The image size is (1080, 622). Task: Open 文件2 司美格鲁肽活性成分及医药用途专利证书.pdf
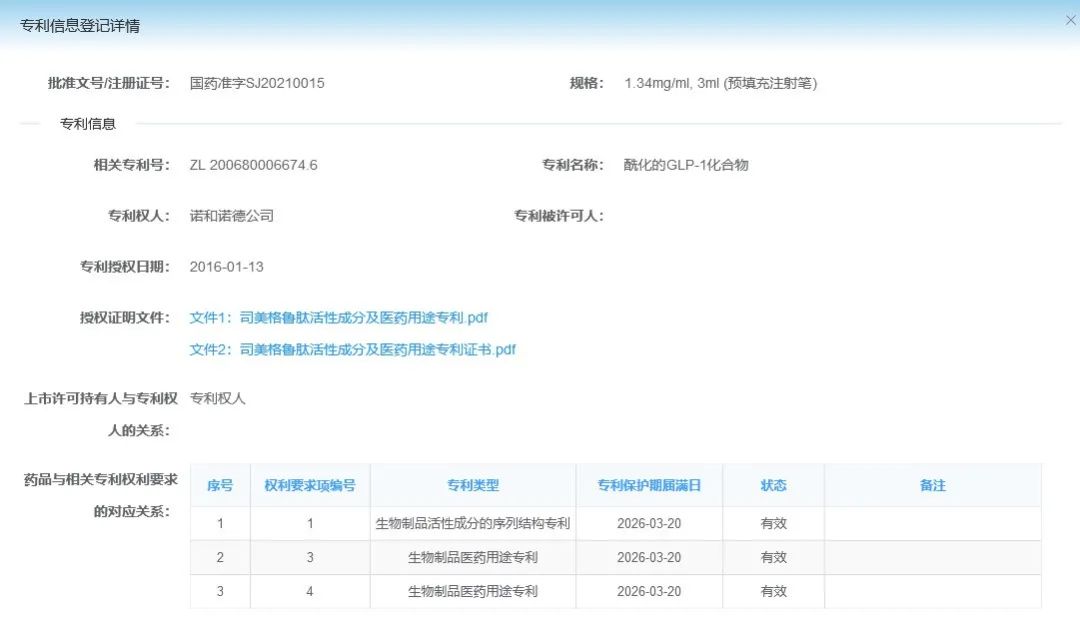pos(353,349)
